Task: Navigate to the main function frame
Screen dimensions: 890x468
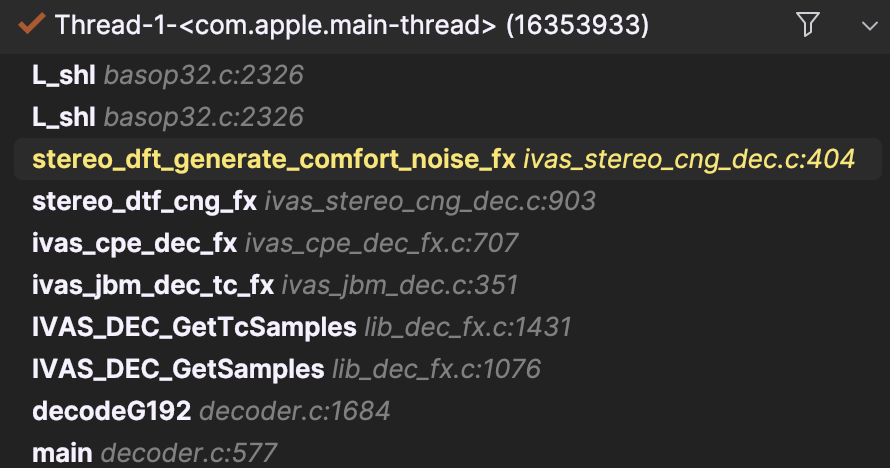Action: click(62, 453)
